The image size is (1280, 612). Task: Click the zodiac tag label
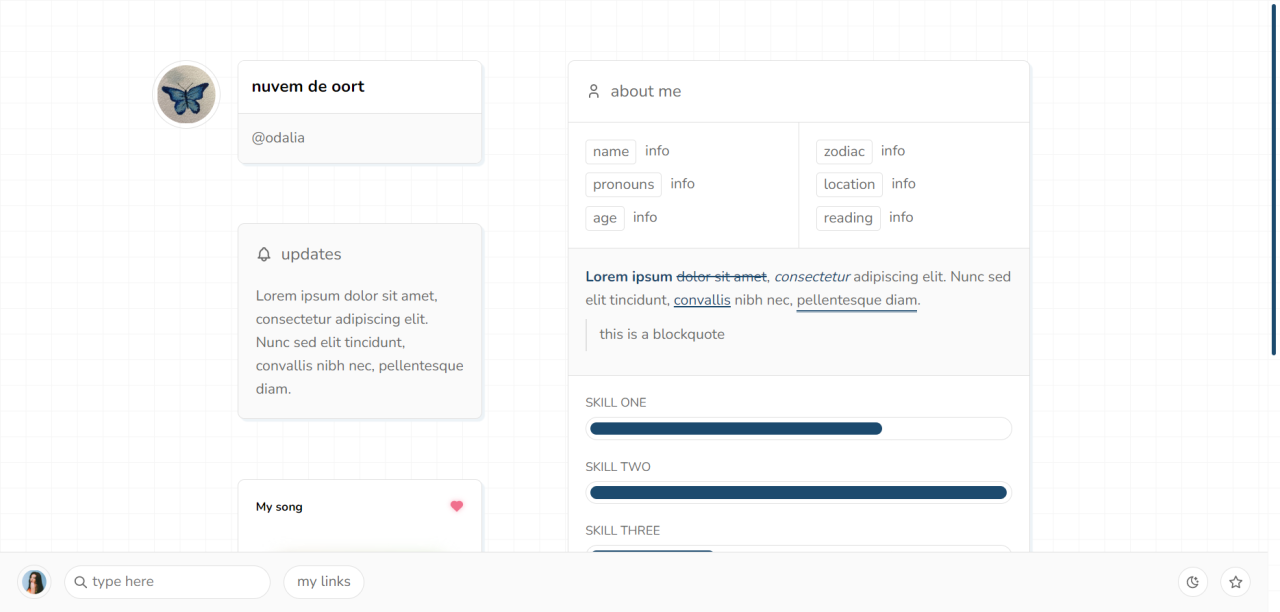point(844,152)
